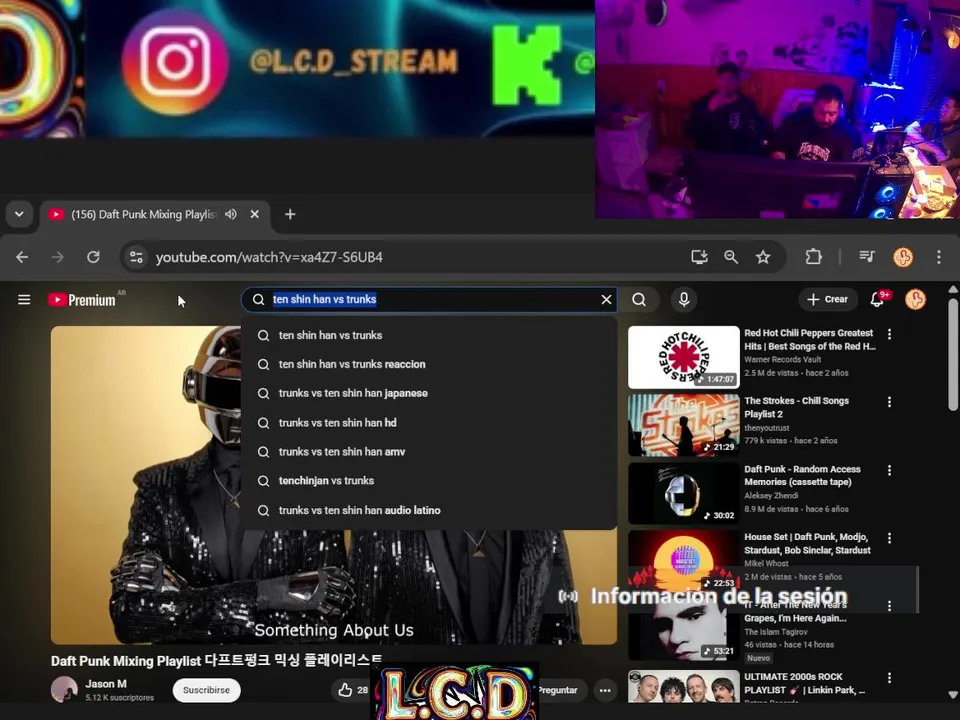
Task: Open title 'ULTIMATE 2000s ROCK PLAYLIST'
Action: [804, 683]
